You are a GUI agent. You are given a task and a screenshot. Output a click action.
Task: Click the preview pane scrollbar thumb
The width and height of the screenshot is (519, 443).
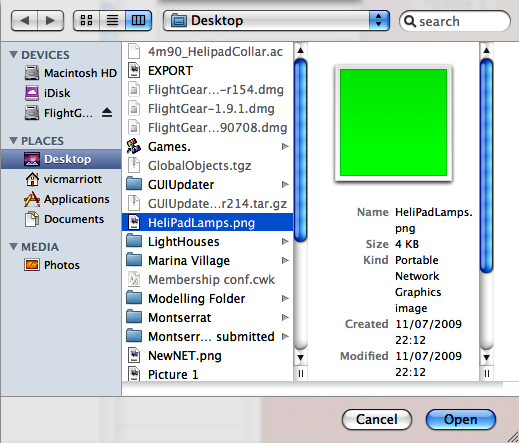coord(486,165)
